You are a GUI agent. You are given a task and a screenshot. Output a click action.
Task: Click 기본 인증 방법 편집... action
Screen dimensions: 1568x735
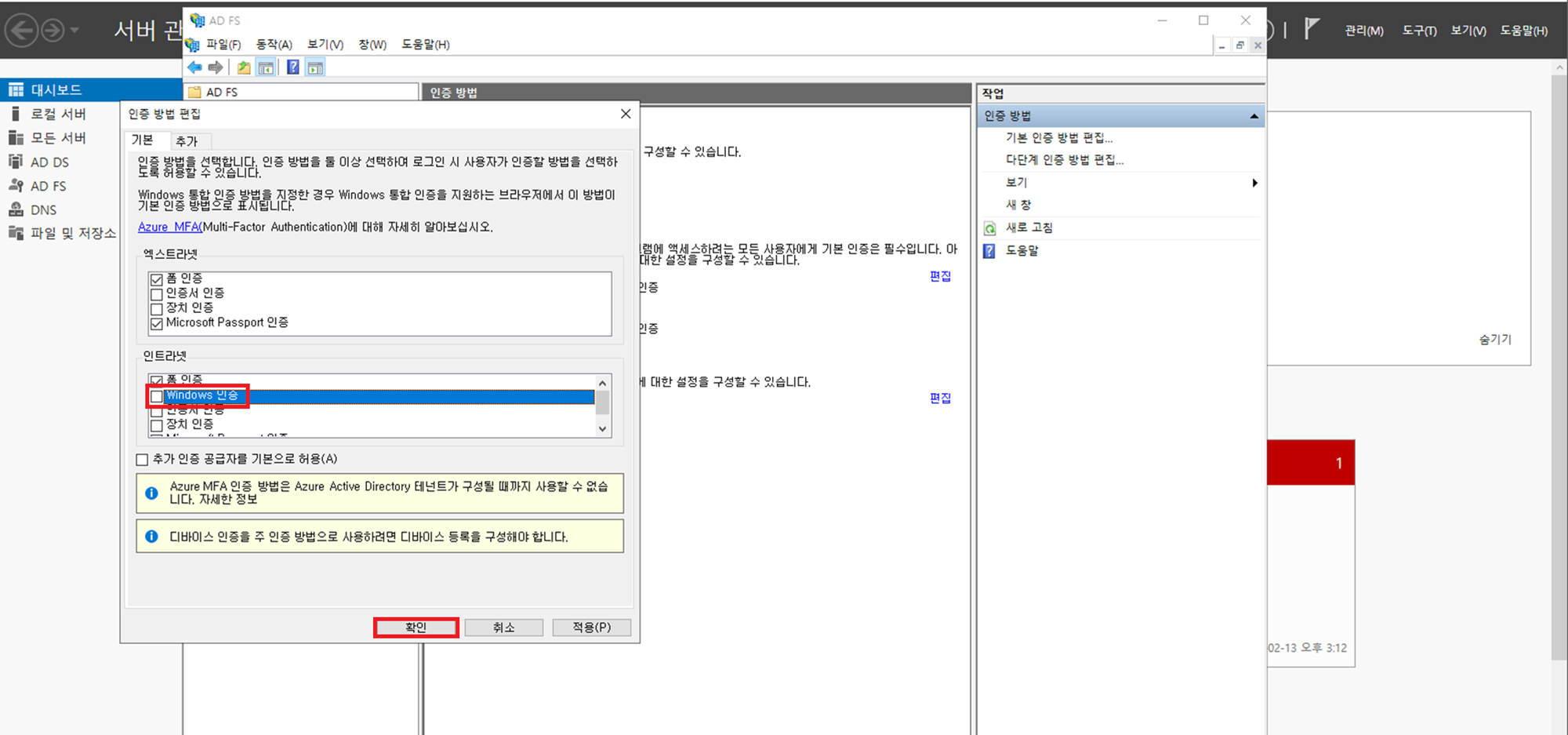(x=1059, y=138)
